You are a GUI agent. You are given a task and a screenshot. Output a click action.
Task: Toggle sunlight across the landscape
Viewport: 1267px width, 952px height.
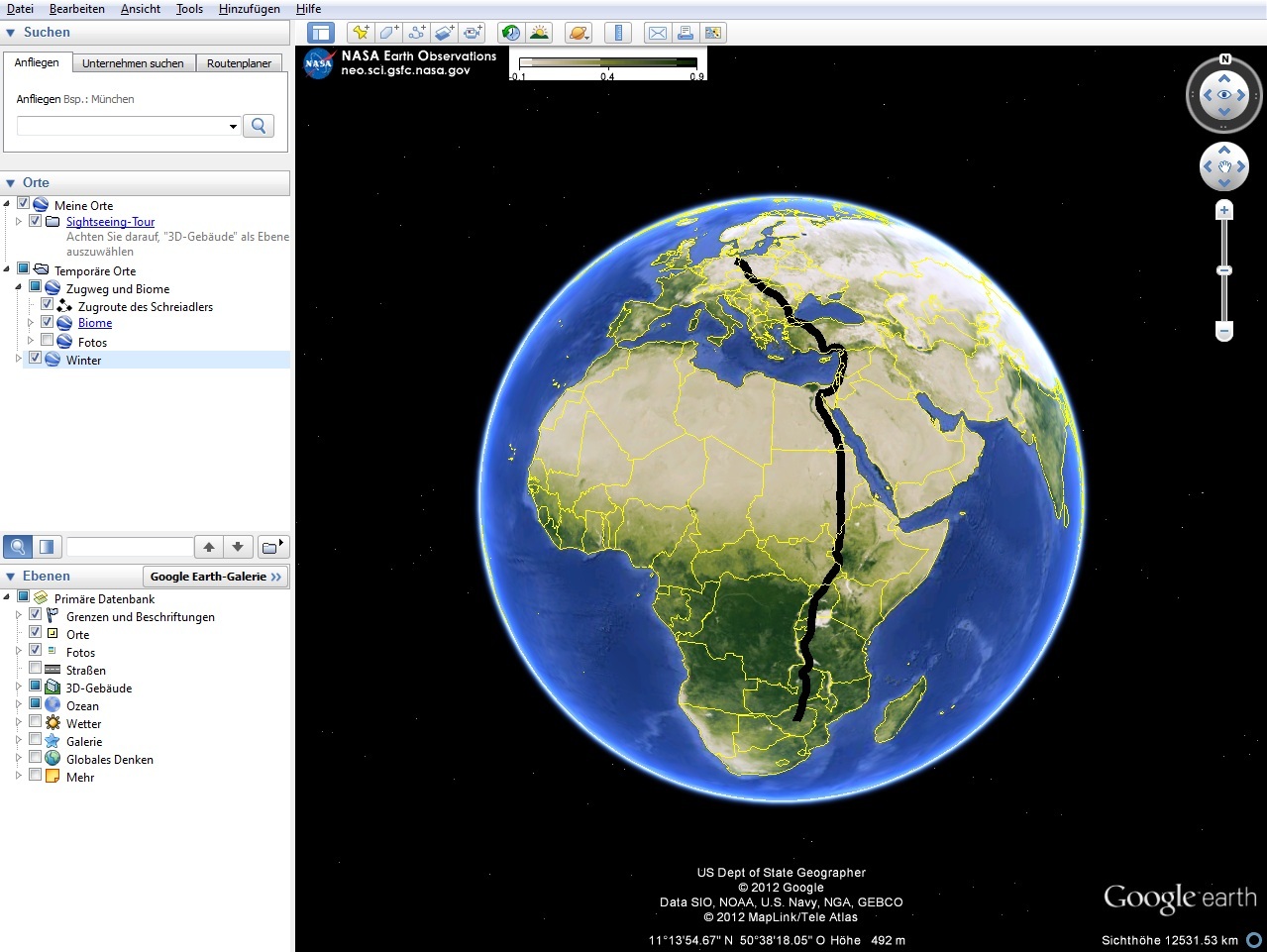point(539,33)
